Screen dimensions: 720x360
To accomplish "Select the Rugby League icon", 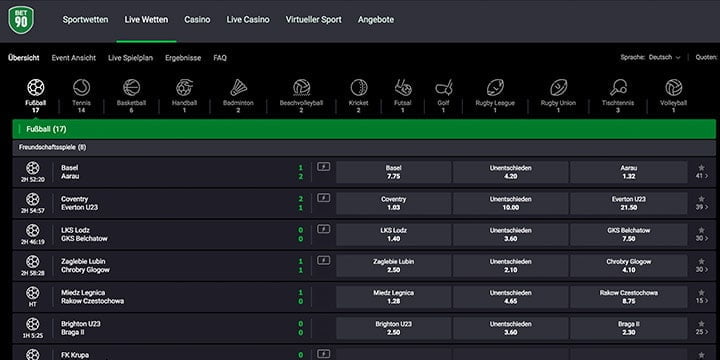I will click(495, 87).
